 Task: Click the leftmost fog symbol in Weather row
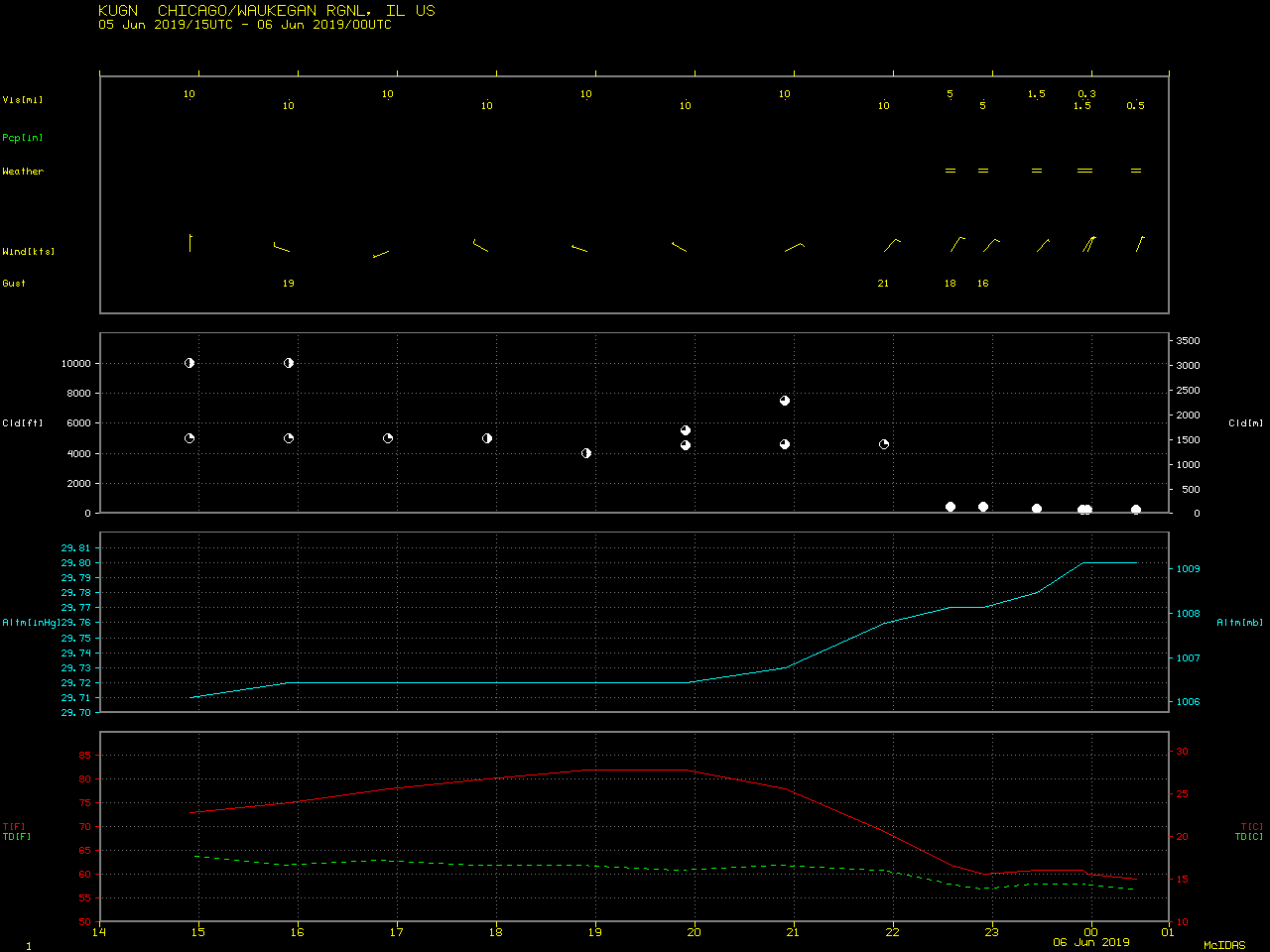pyautogui.click(x=951, y=171)
